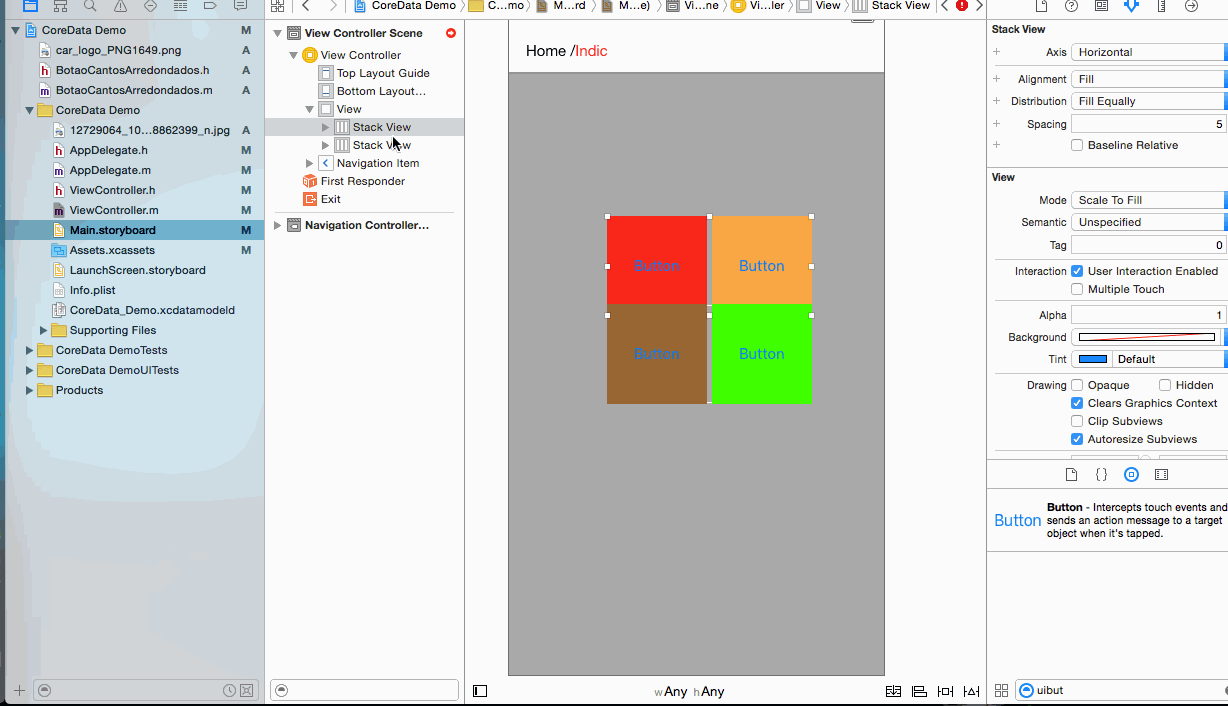Toggle Autoresize Subviews checkbox

1077,439
